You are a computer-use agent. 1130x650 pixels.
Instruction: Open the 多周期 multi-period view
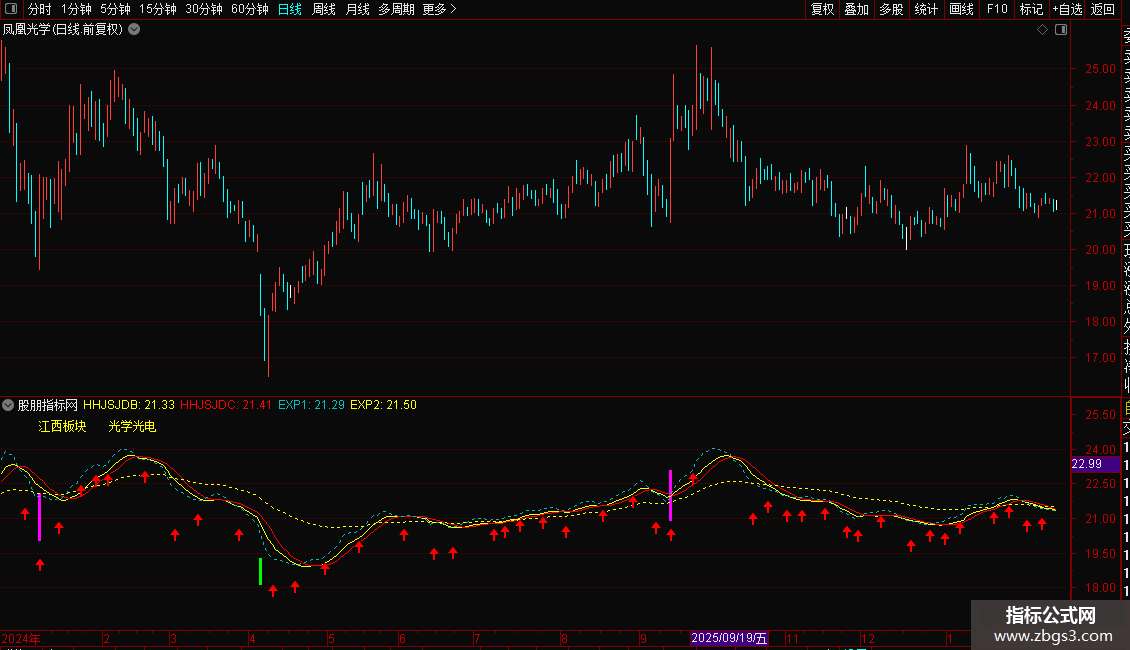click(x=396, y=9)
